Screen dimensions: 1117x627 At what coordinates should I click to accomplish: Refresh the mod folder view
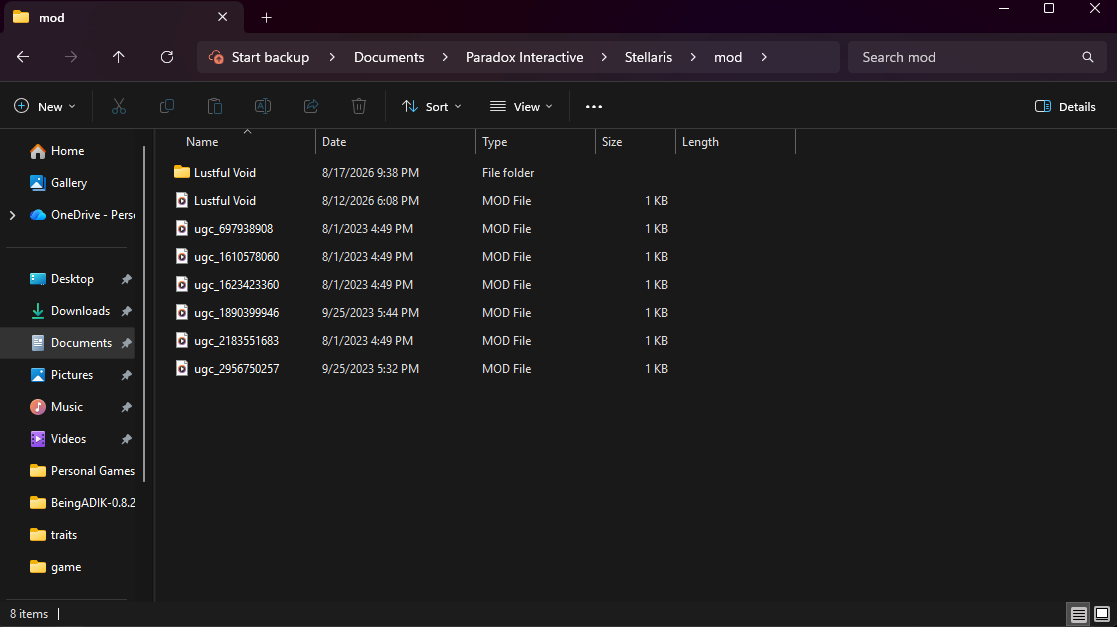tap(167, 57)
